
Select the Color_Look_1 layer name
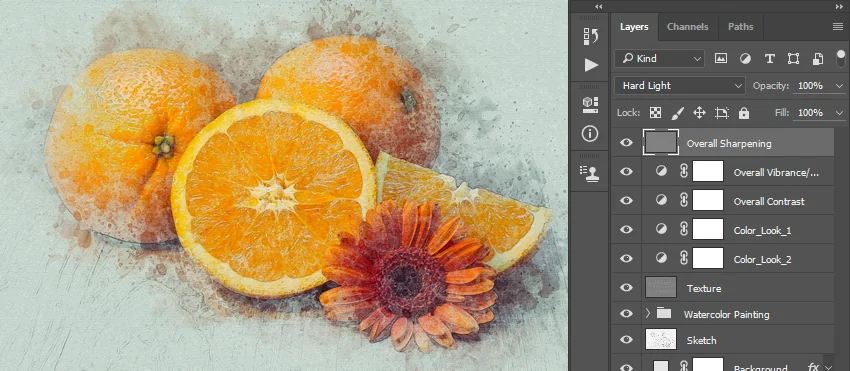pyautogui.click(x=762, y=231)
